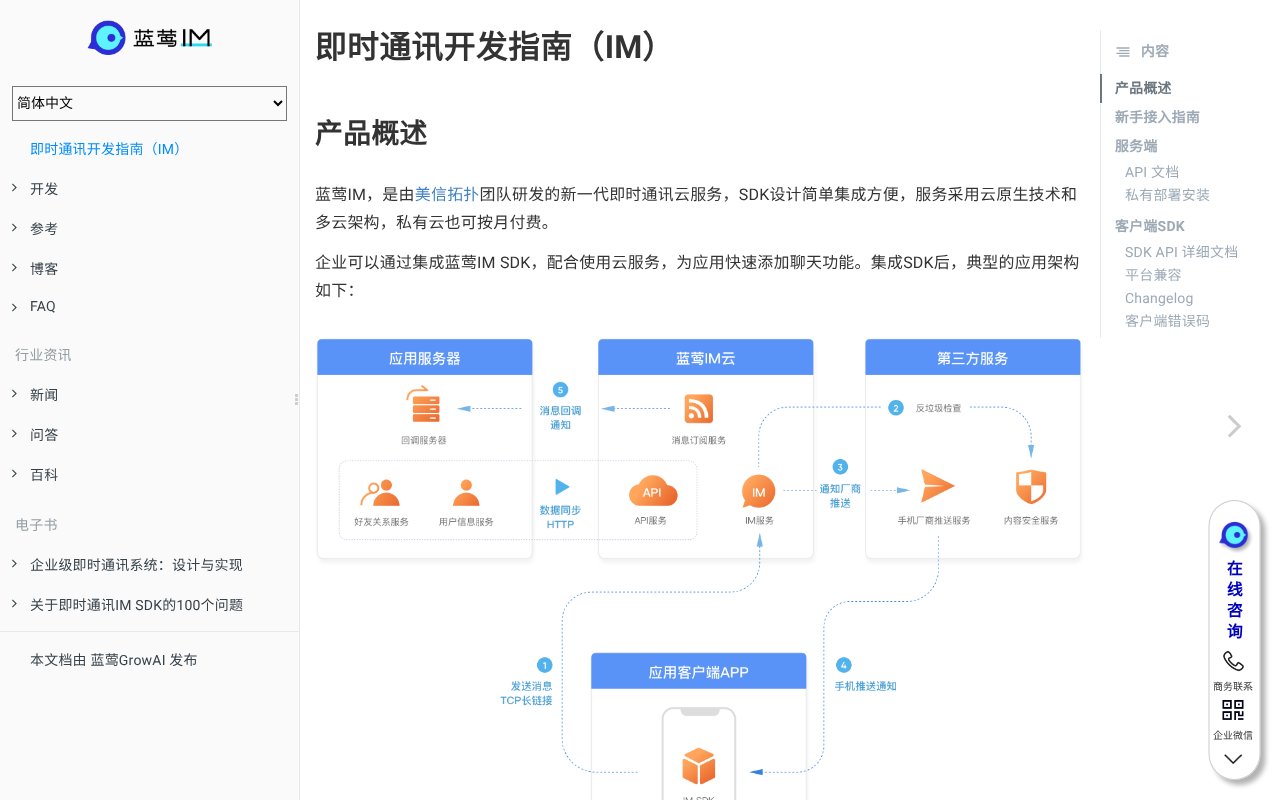This screenshot has width=1280, height=800.
Task: Expand the 开发 sidebar section
Action: 44,189
